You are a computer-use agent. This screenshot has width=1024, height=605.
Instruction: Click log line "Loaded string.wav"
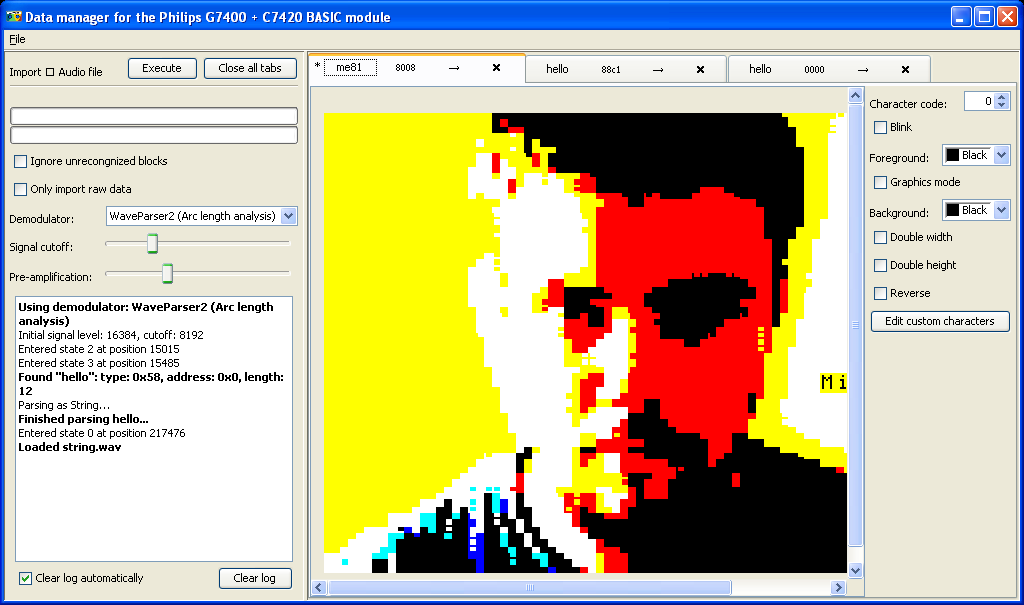(70, 448)
